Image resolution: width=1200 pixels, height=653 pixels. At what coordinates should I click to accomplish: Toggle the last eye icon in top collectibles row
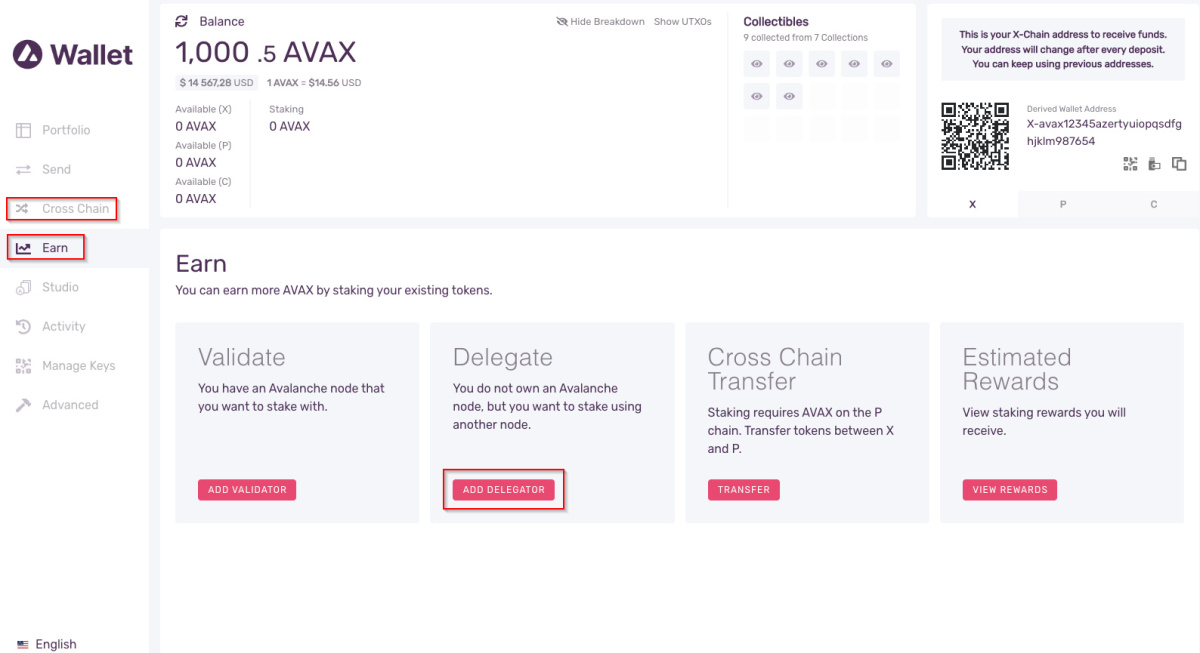(887, 65)
